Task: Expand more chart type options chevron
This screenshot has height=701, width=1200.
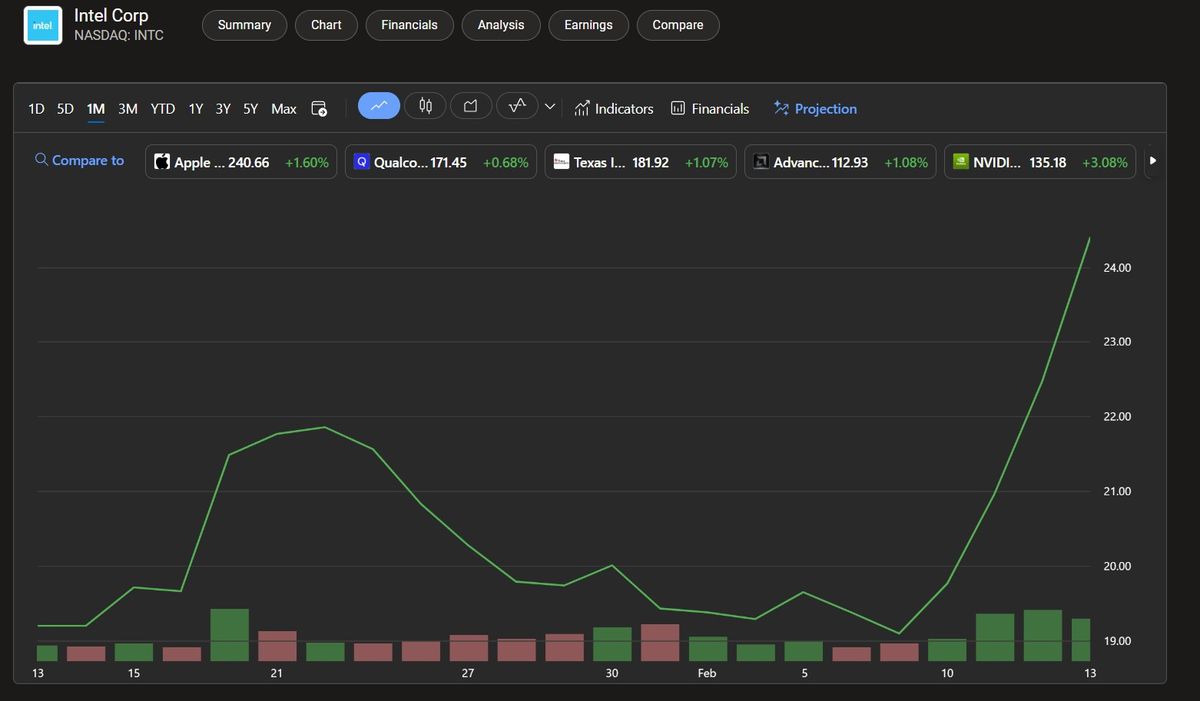Action: tap(549, 106)
